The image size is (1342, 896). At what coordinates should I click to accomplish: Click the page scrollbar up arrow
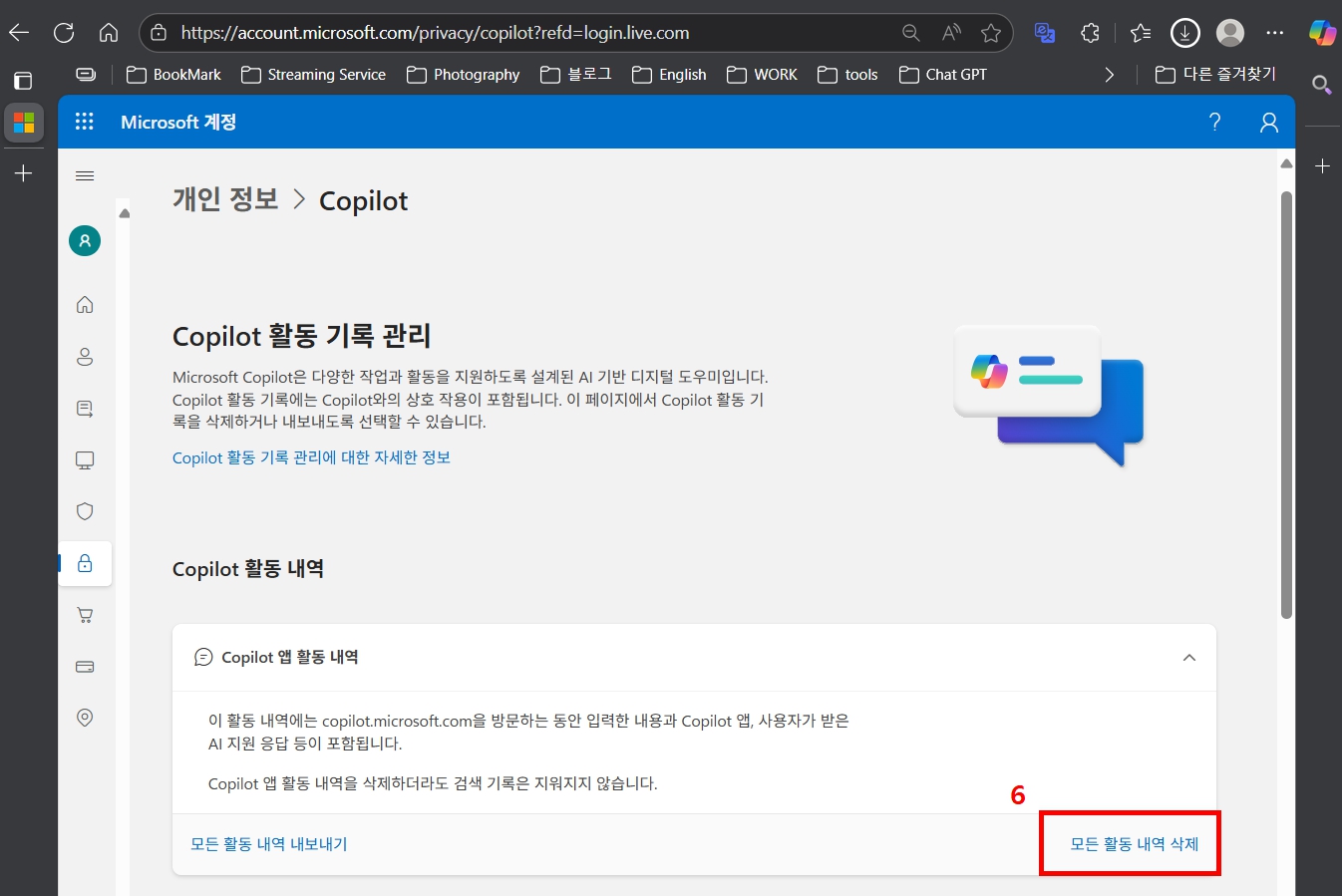pyautogui.click(x=1286, y=163)
